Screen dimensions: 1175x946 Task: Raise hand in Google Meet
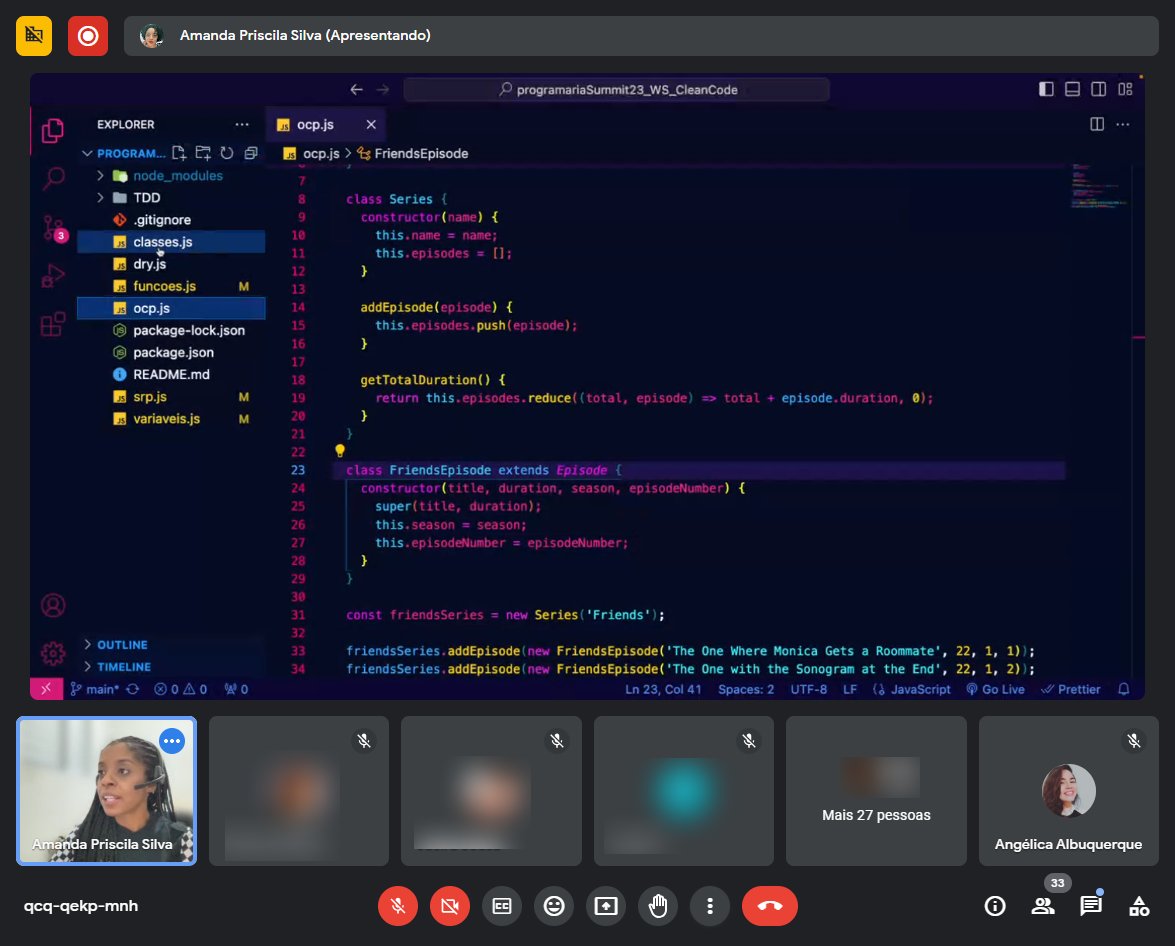(x=658, y=905)
